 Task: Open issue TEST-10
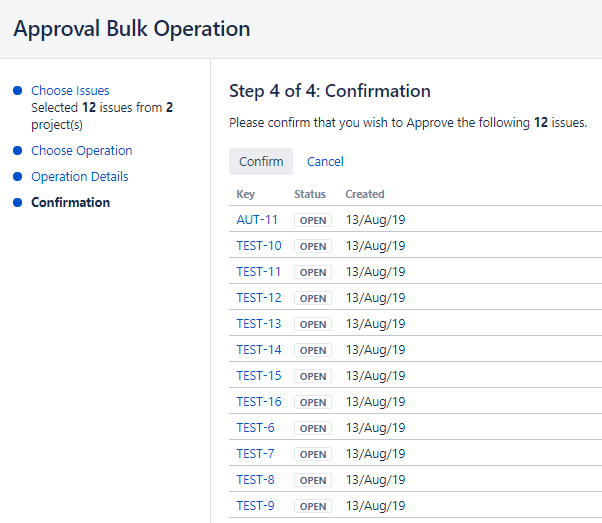[259, 246]
